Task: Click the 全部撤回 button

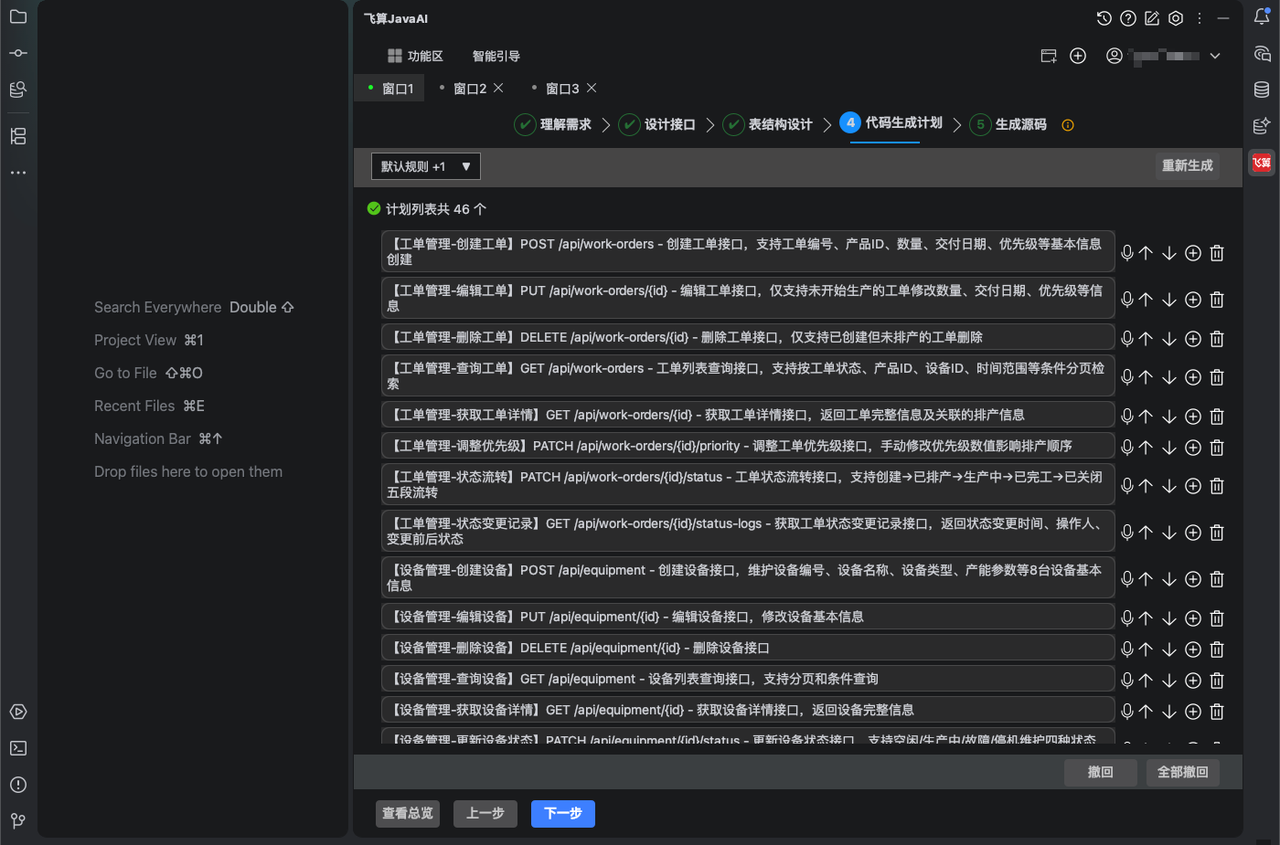Action: [1183, 772]
